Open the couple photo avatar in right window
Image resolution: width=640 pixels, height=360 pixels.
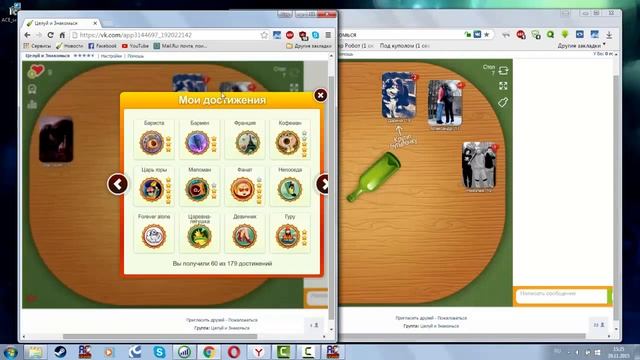click(x=445, y=103)
